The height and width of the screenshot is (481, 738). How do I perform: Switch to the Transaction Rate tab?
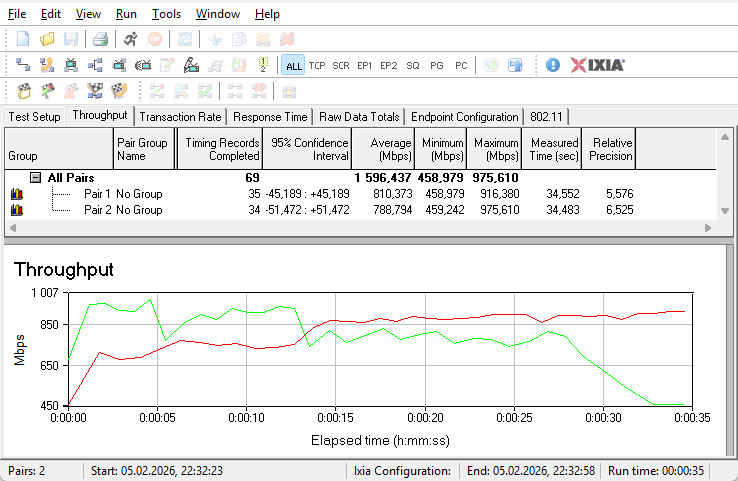coord(180,117)
